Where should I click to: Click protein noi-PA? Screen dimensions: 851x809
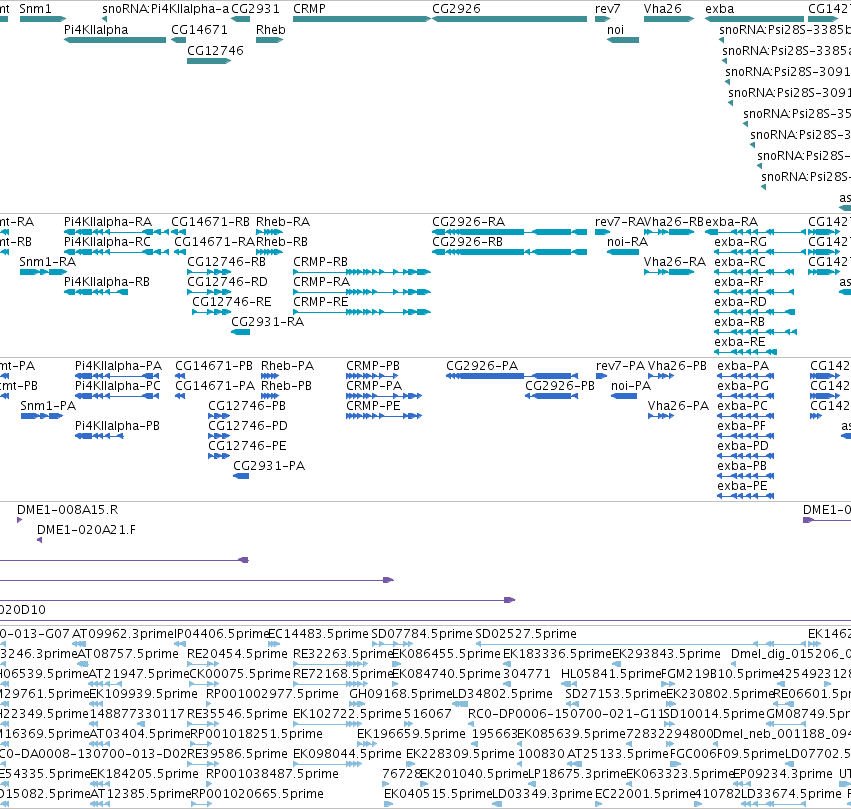(631, 386)
